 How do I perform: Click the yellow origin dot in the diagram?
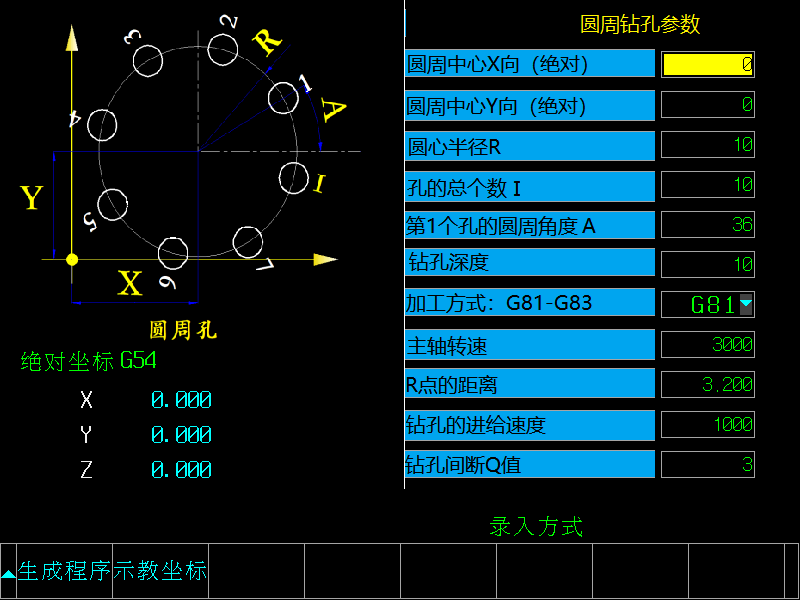71,259
